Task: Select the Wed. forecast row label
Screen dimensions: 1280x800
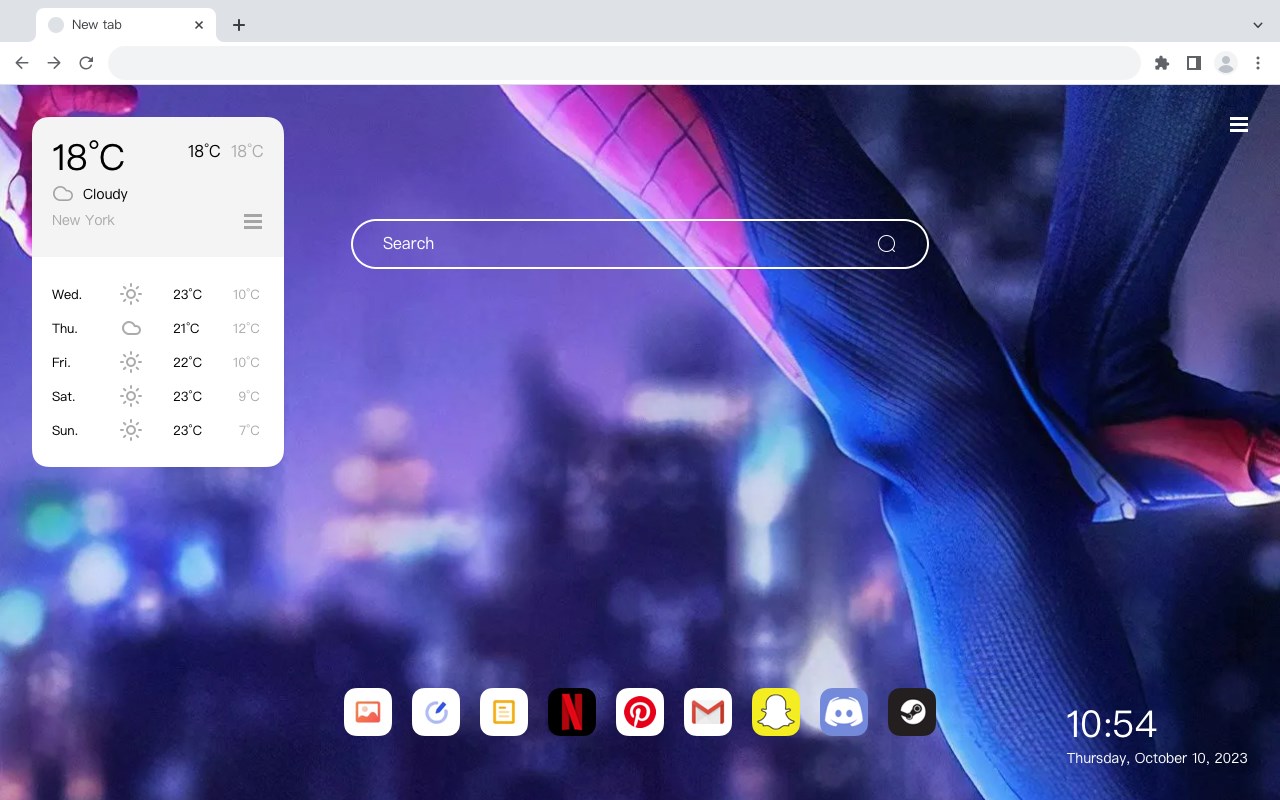Action: click(67, 295)
